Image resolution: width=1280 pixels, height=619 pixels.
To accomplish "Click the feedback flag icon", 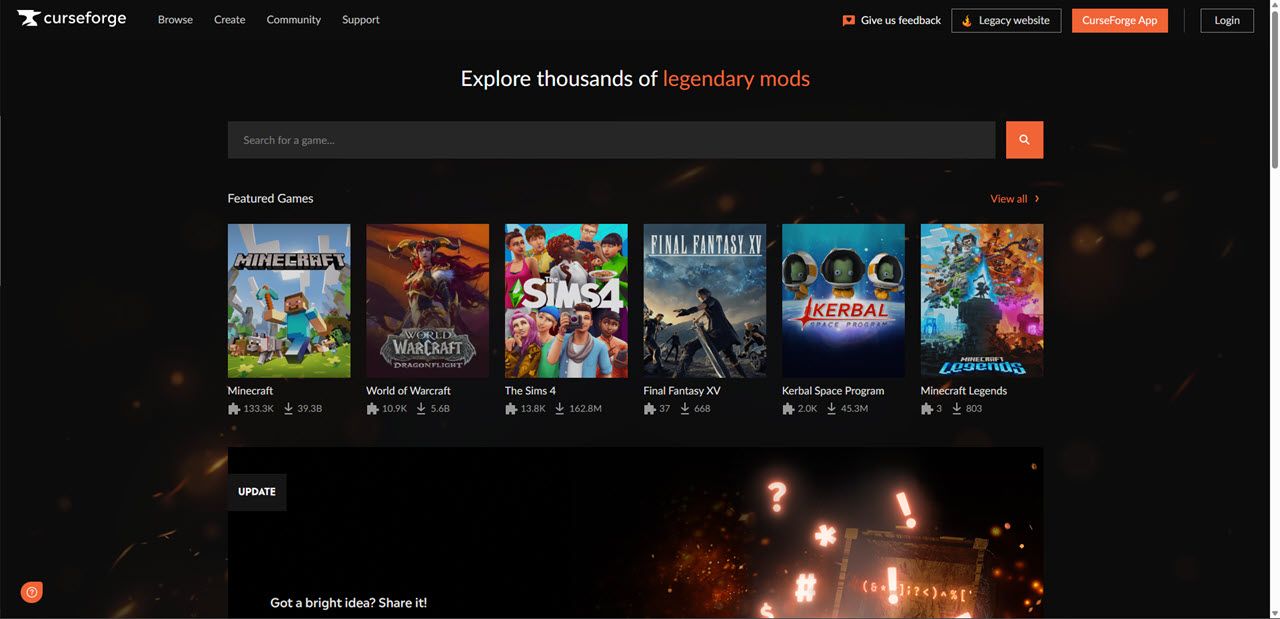I will tap(849, 20).
